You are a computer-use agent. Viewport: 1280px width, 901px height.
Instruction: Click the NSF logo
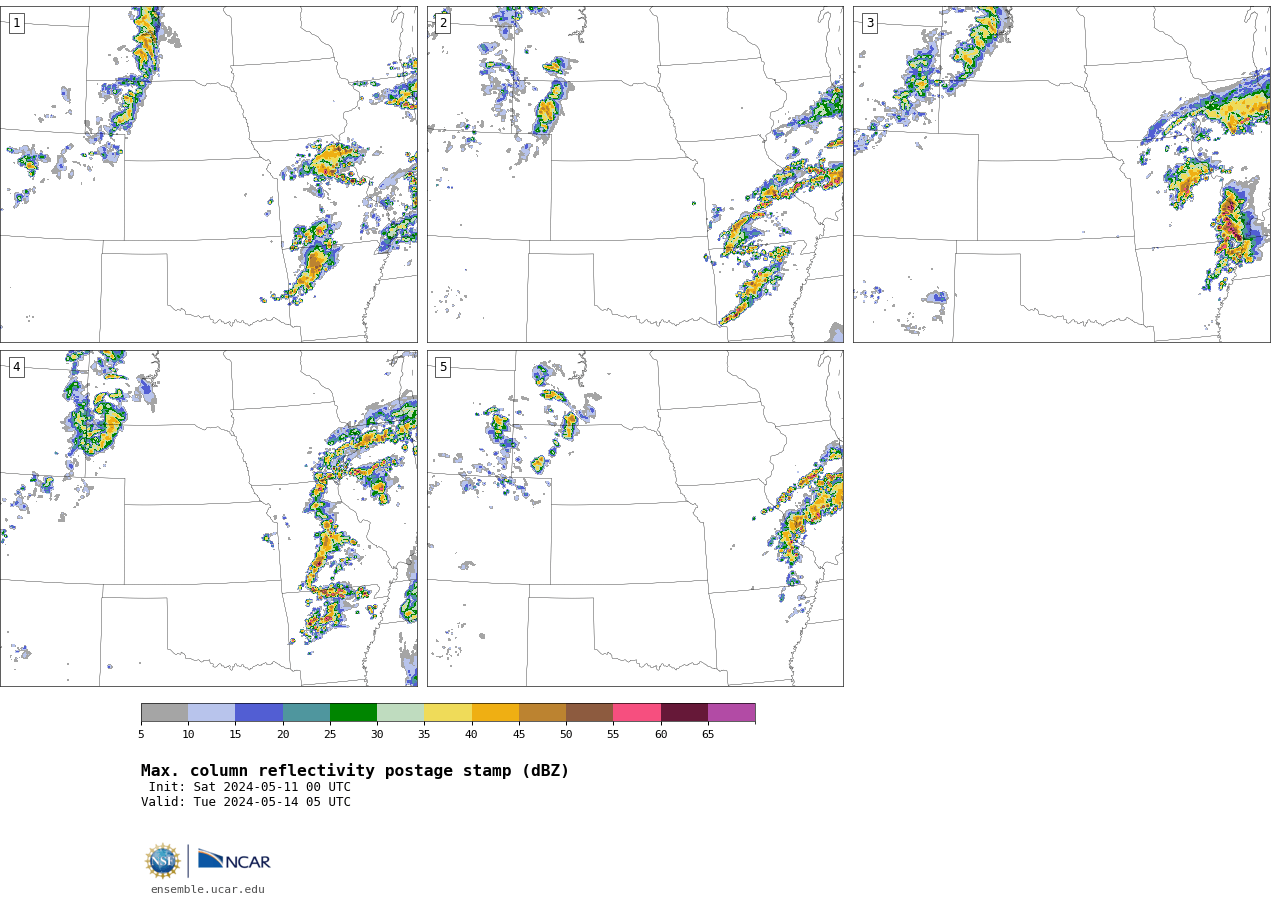coord(163,861)
